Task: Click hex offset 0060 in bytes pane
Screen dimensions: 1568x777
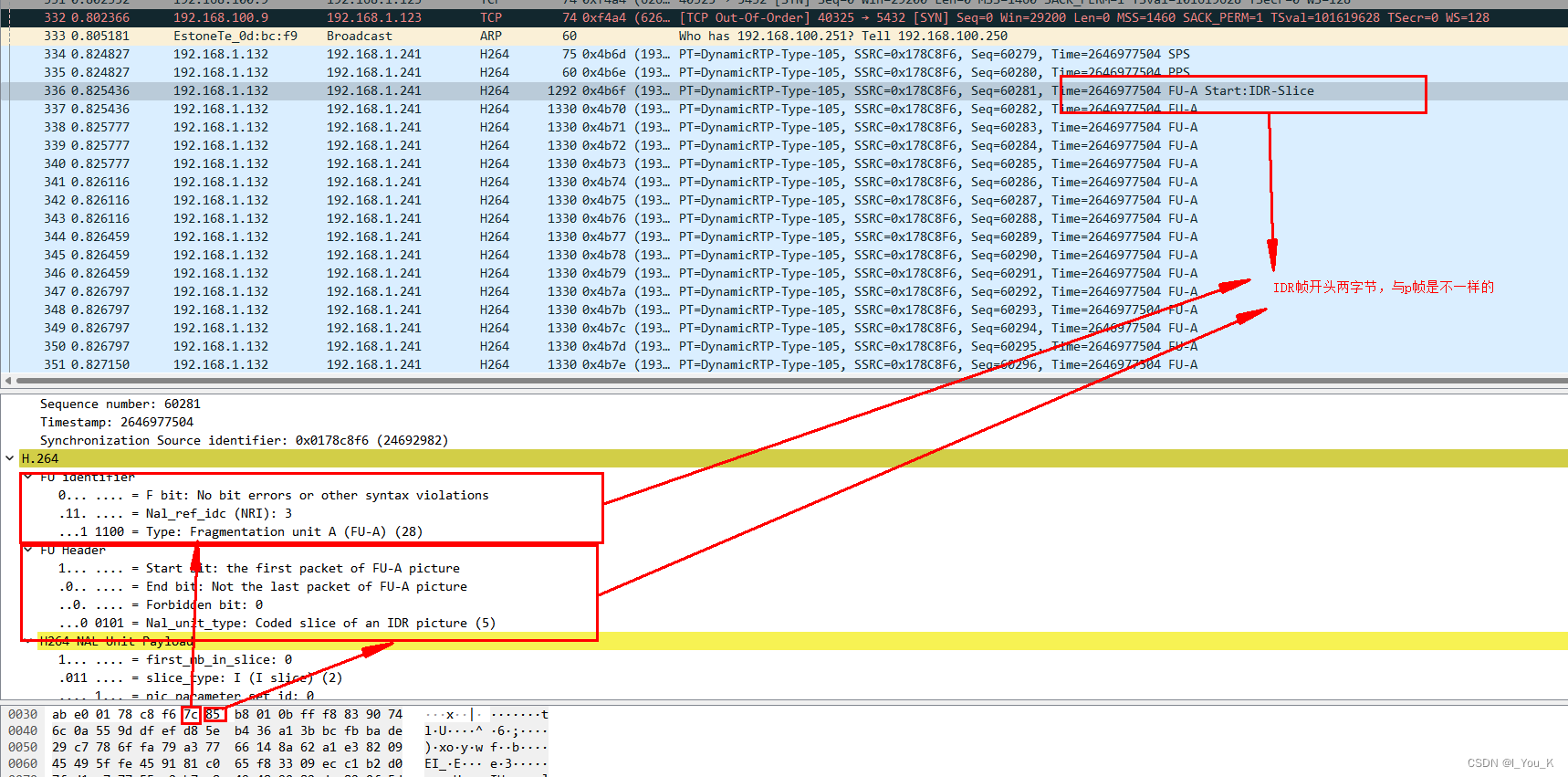Action: coord(23,763)
